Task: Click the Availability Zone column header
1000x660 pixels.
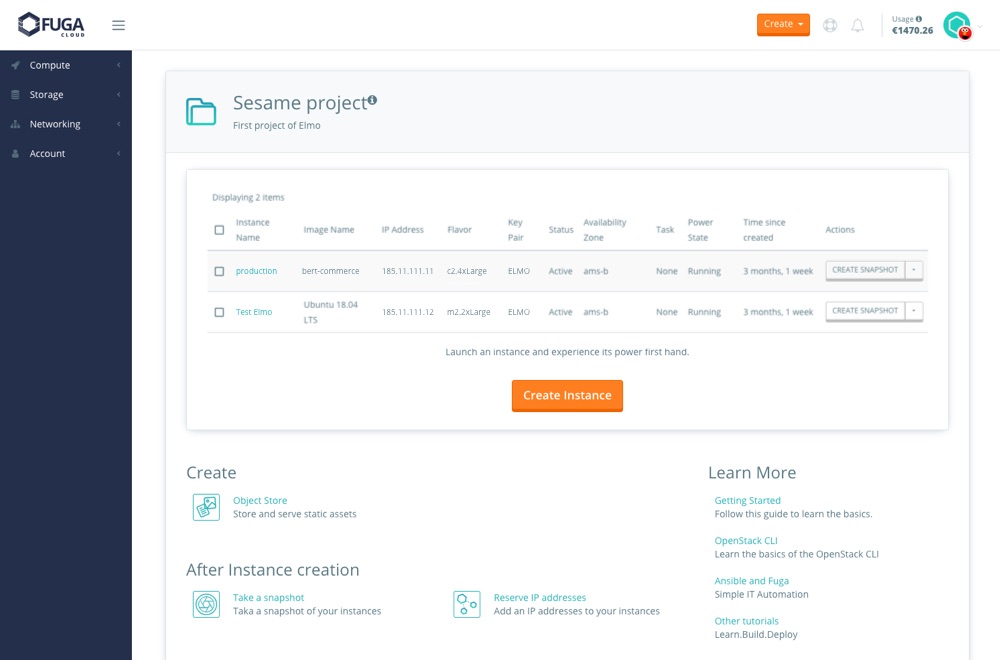Action: coord(605,230)
